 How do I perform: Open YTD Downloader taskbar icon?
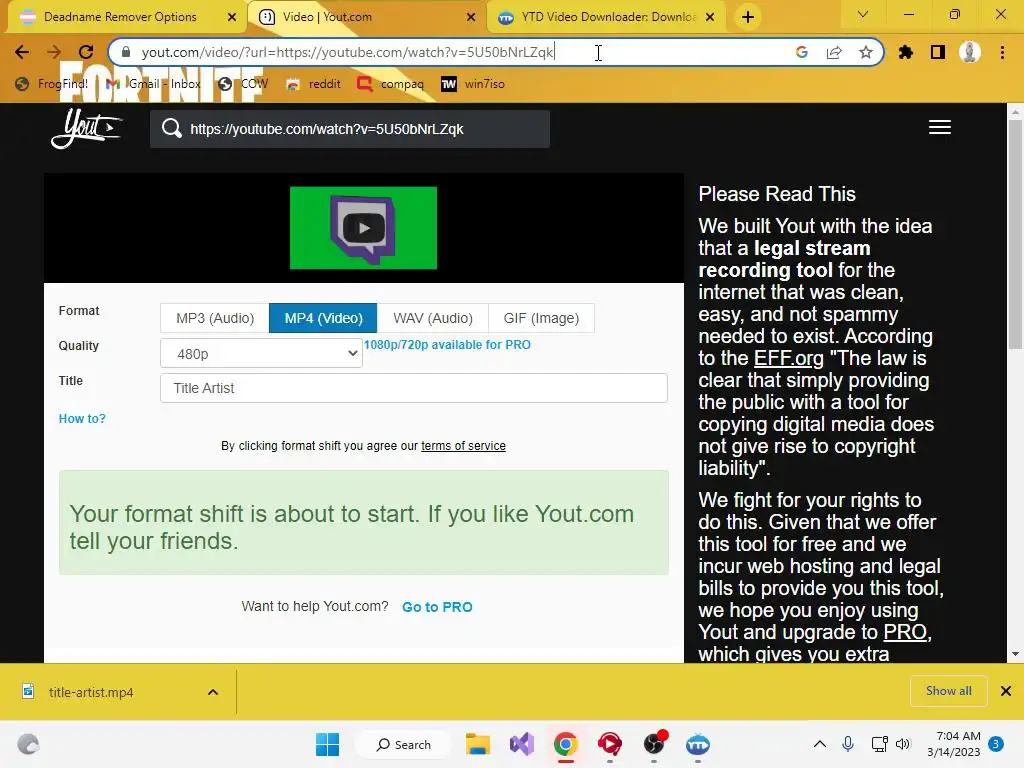[x=697, y=744]
